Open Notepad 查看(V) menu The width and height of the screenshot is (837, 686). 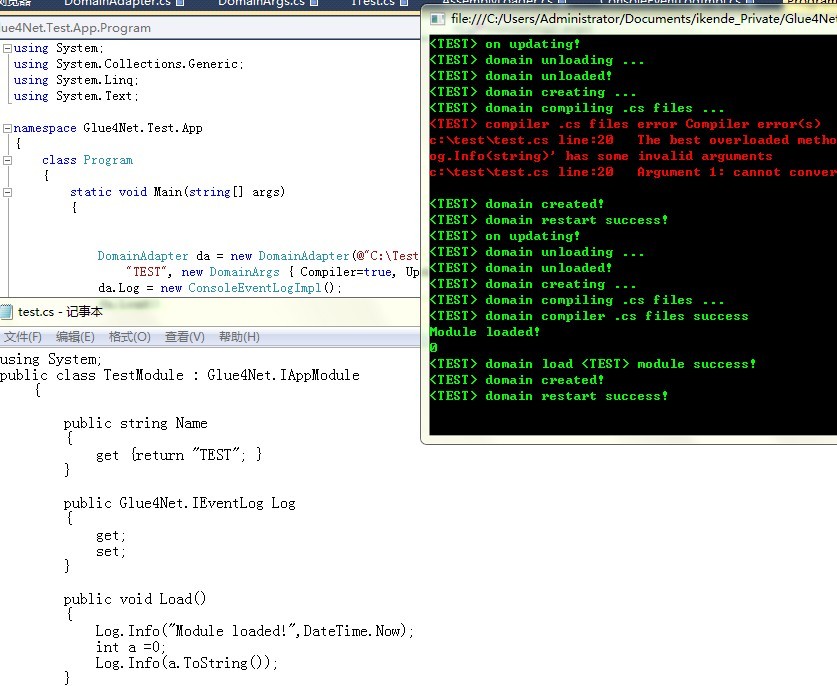click(185, 337)
